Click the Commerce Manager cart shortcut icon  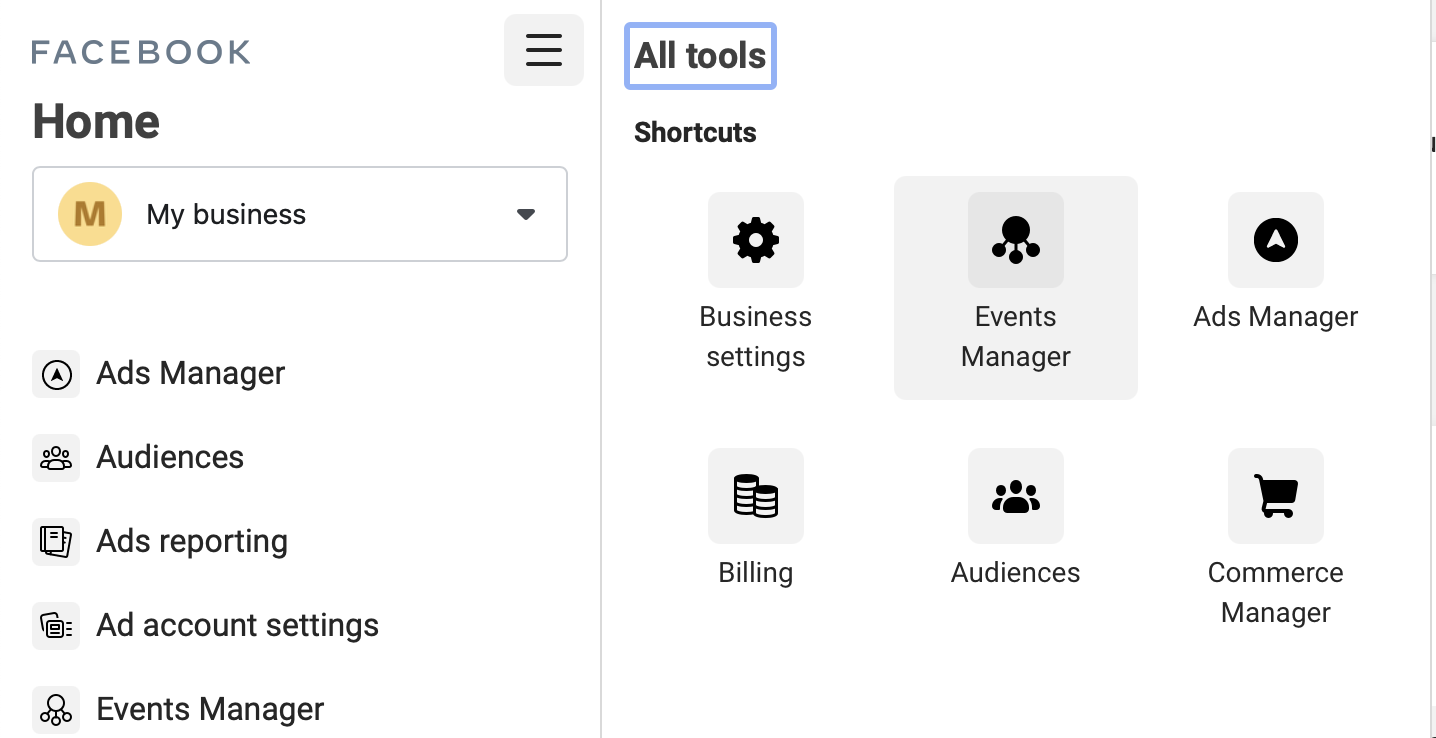(1276, 496)
